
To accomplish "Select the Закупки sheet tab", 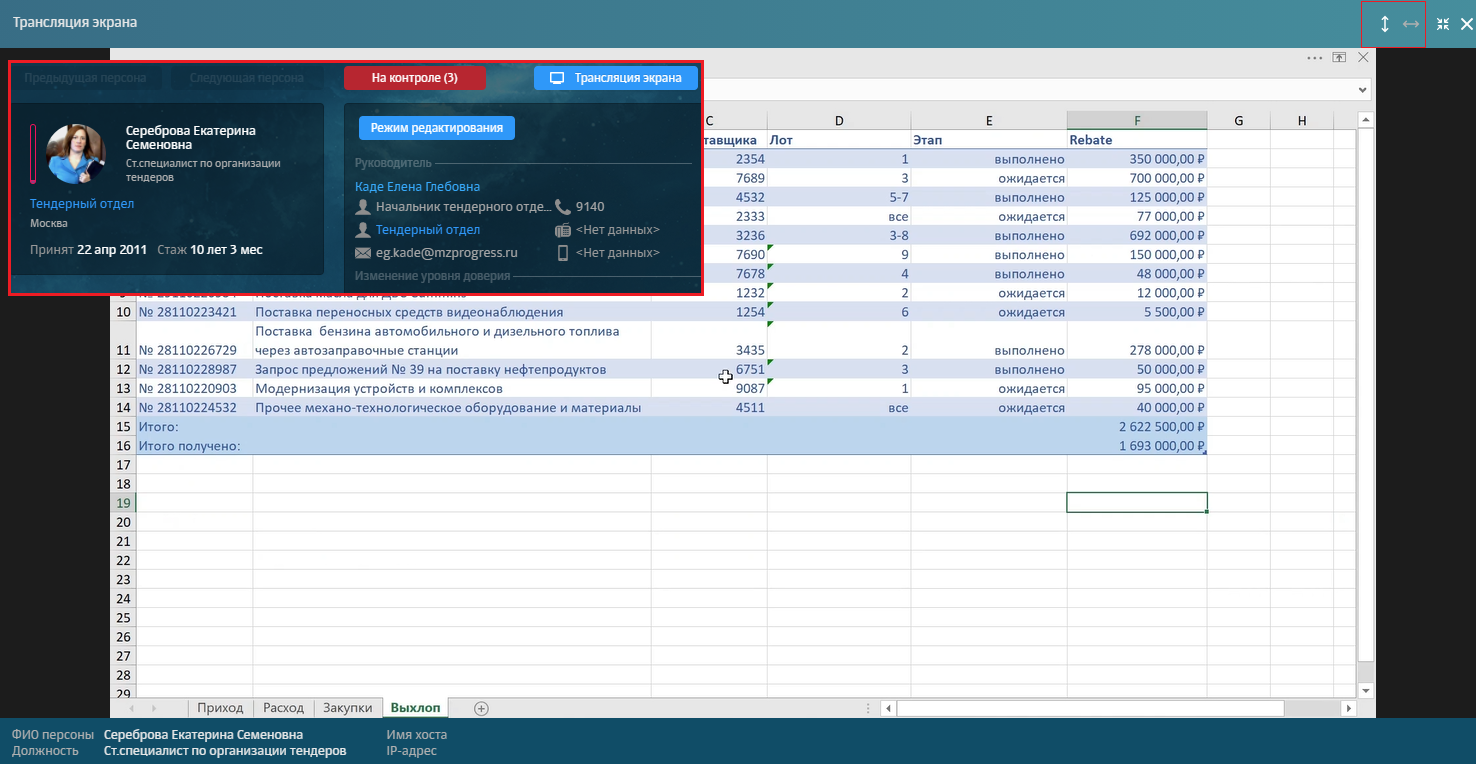I will [347, 708].
